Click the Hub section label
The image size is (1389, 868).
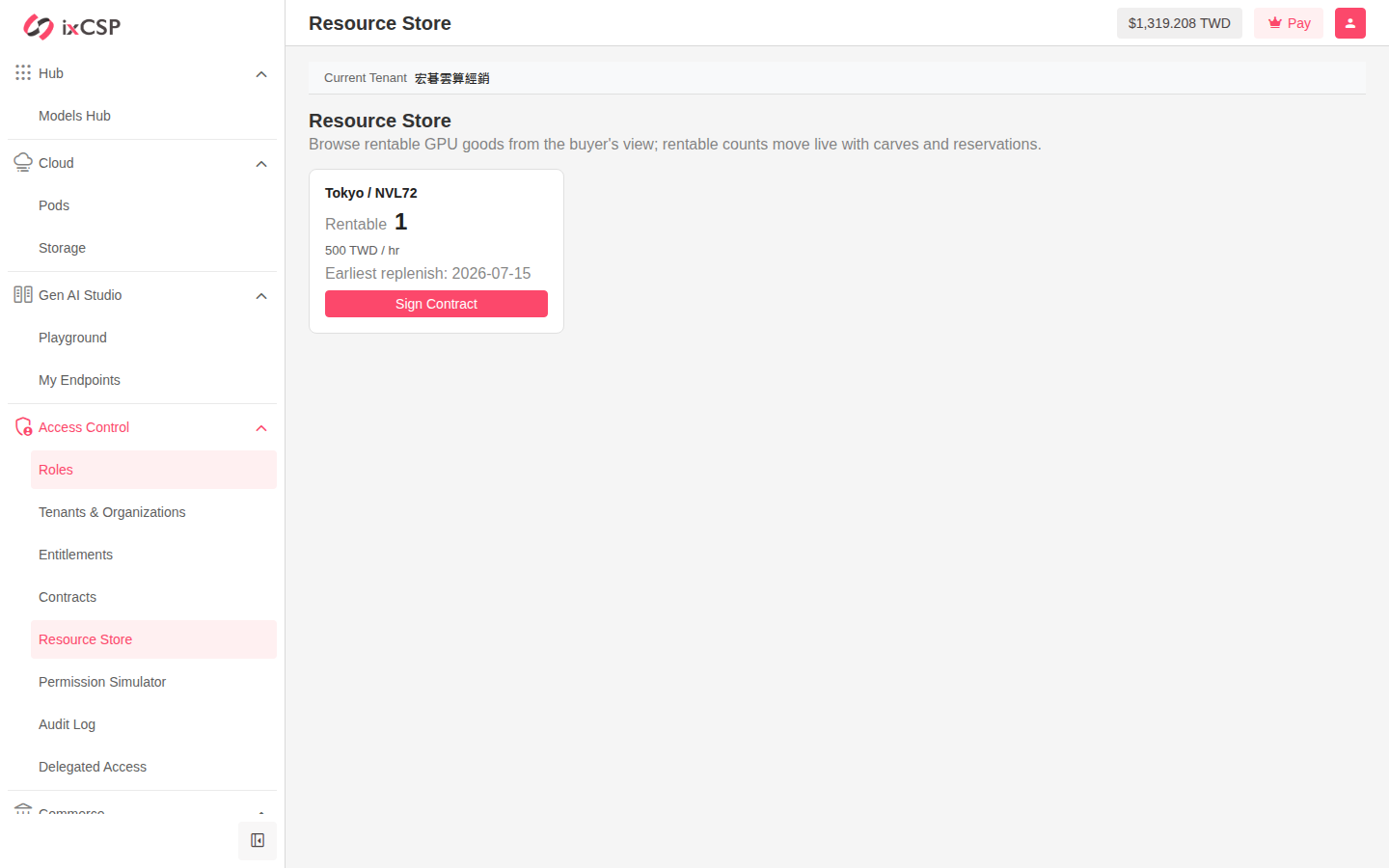tap(51, 73)
